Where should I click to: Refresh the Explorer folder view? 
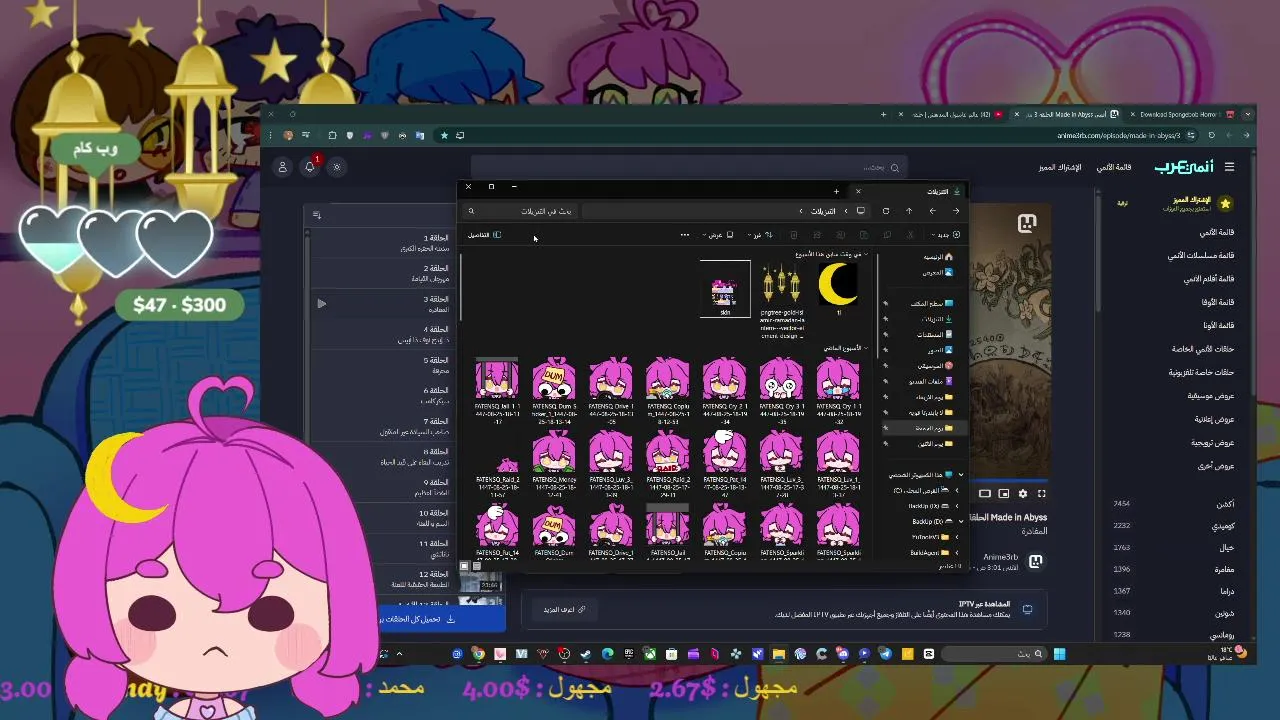pos(886,211)
